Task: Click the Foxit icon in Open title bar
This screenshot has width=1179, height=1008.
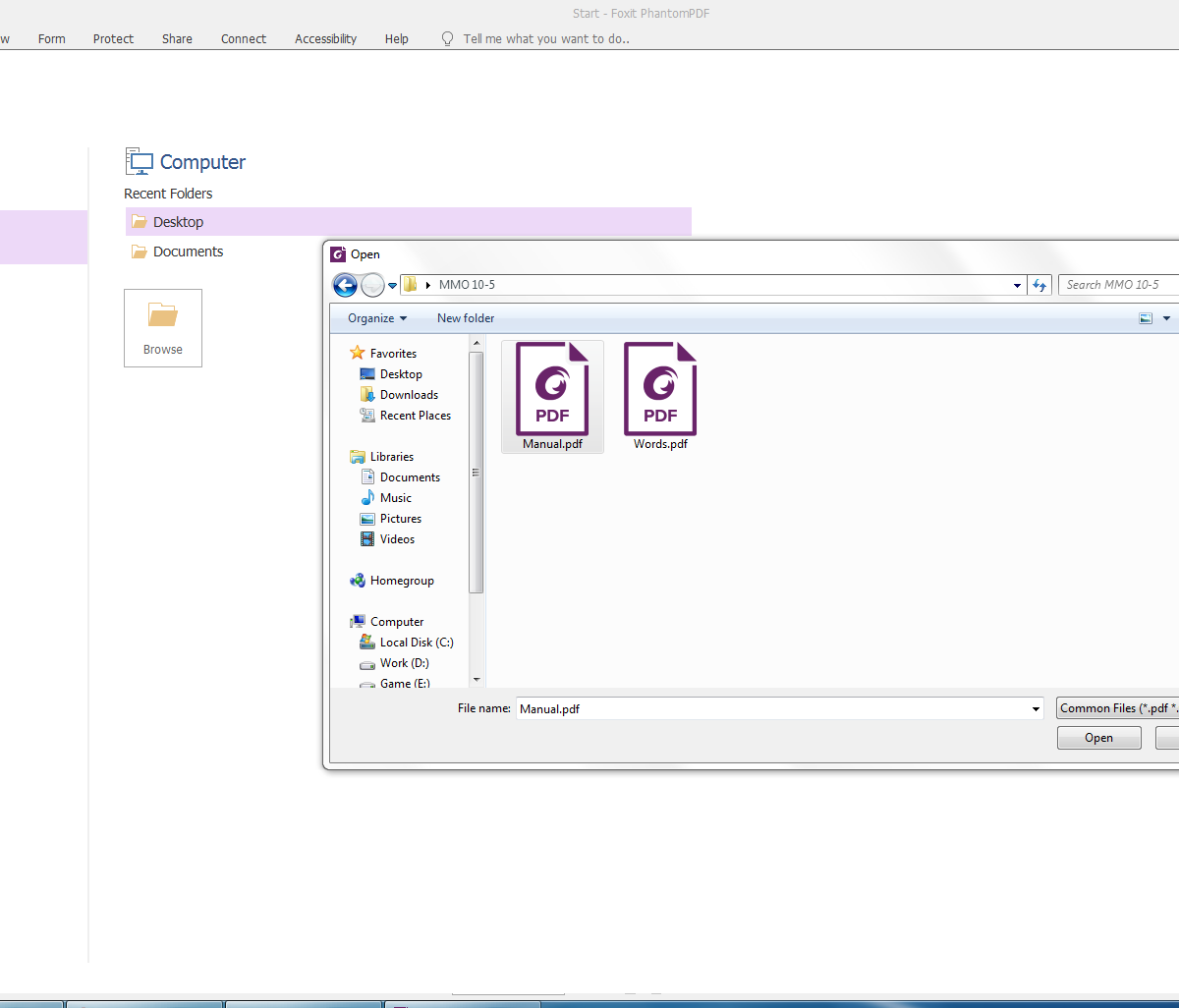Action: pyautogui.click(x=339, y=254)
